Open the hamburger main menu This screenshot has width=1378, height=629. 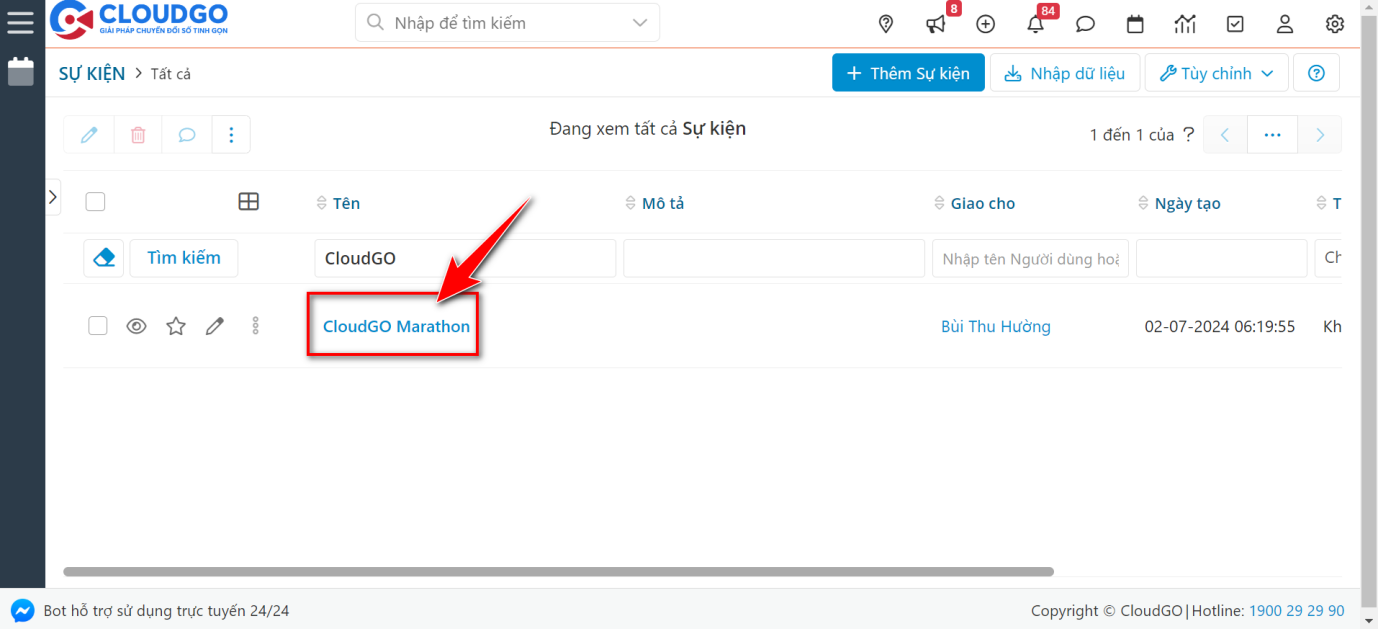pyautogui.click(x=20, y=22)
